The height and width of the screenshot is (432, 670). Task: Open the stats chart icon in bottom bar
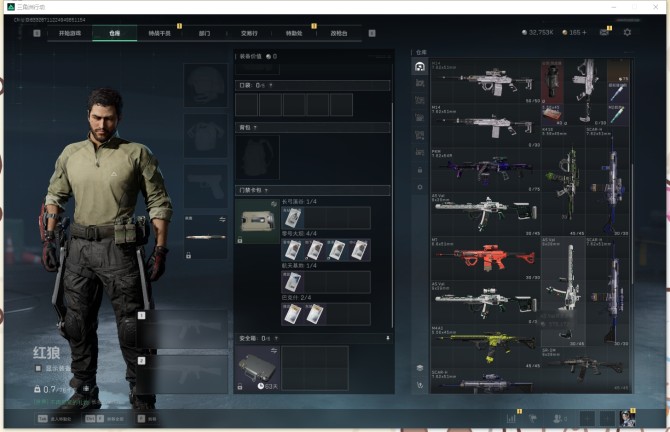click(x=511, y=419)
